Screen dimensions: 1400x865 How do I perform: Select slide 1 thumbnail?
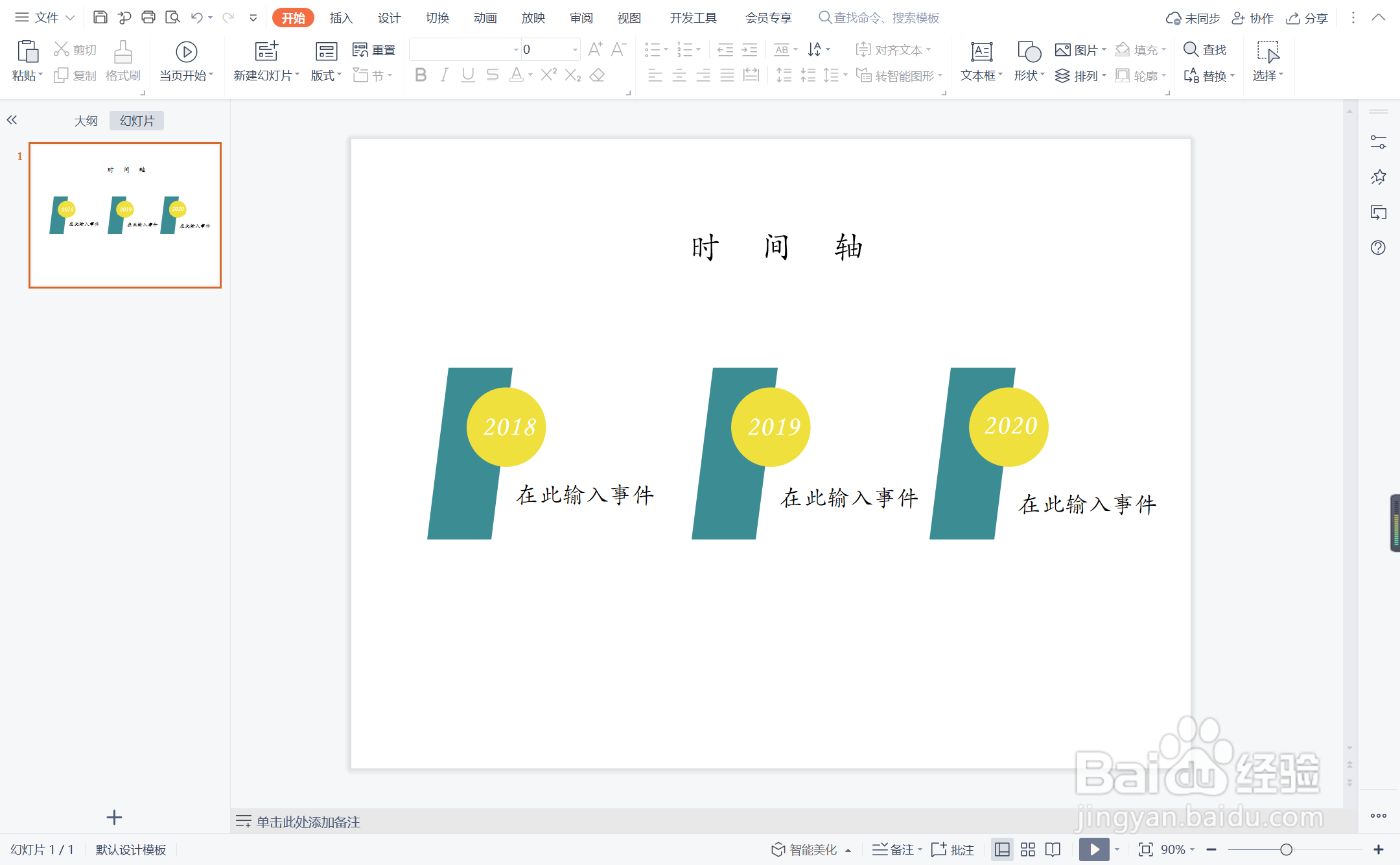pos(125,215)
